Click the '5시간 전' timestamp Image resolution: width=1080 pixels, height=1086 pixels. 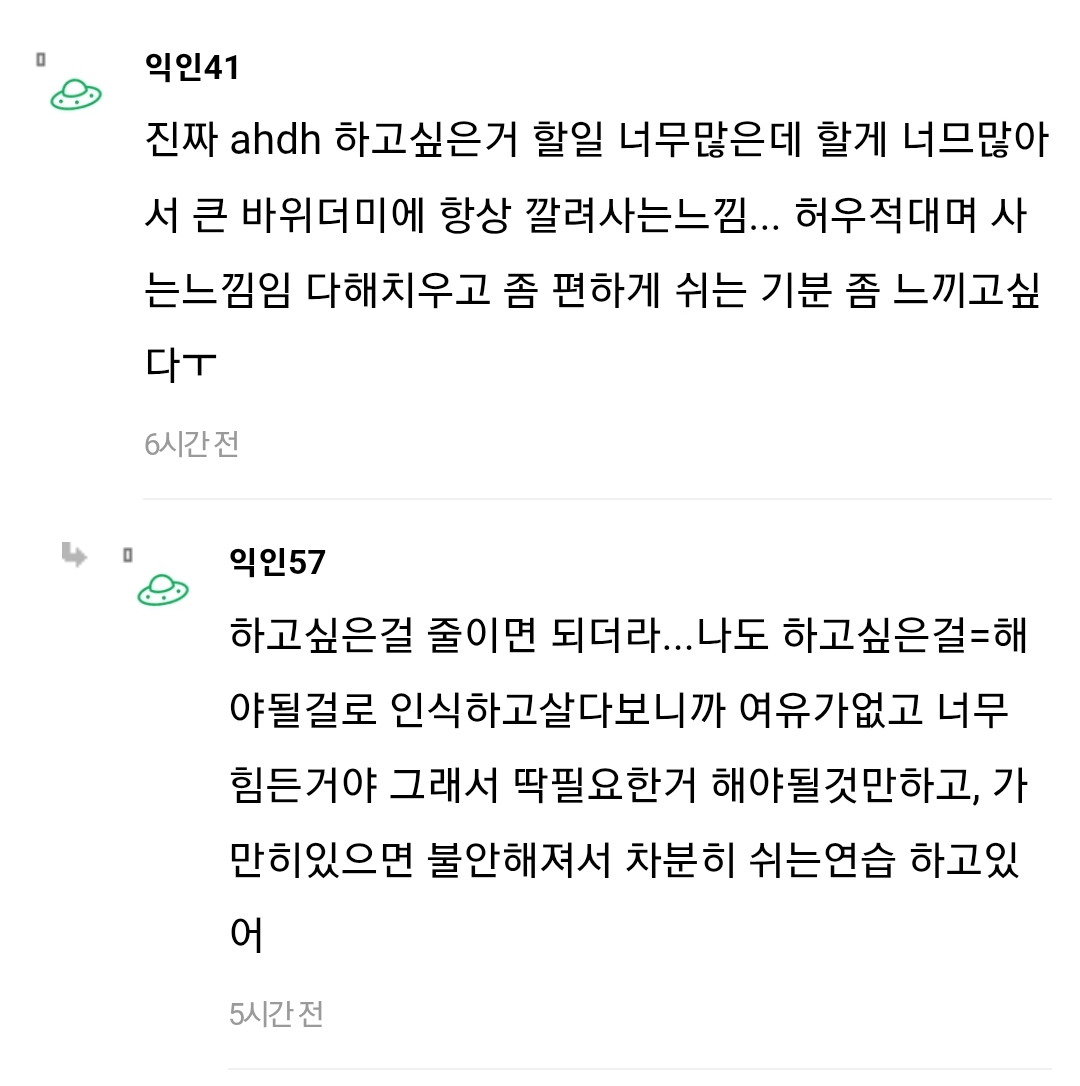point(276,1015)
